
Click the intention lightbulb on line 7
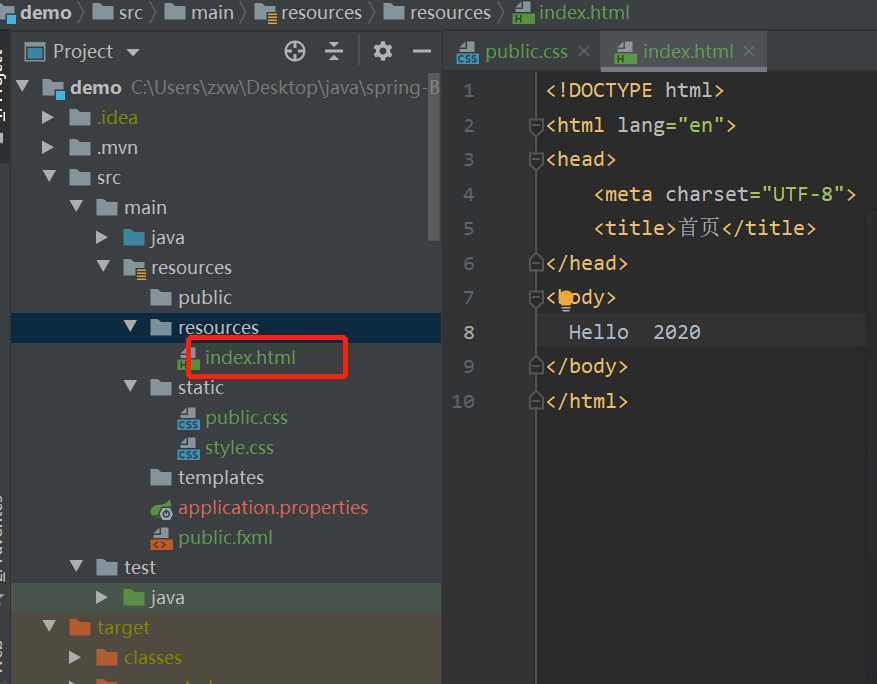click(565, 300)
